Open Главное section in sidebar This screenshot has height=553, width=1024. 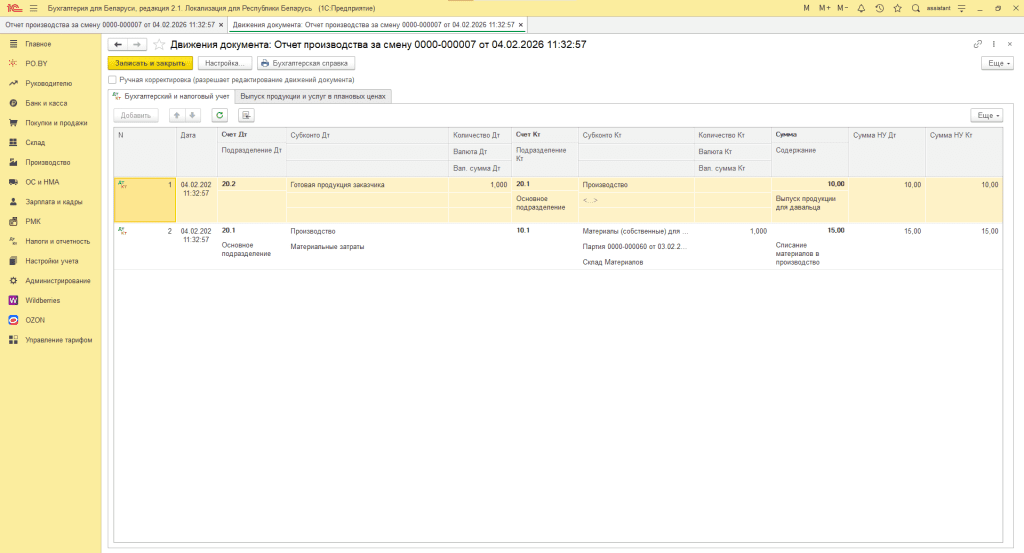(38, 44)
